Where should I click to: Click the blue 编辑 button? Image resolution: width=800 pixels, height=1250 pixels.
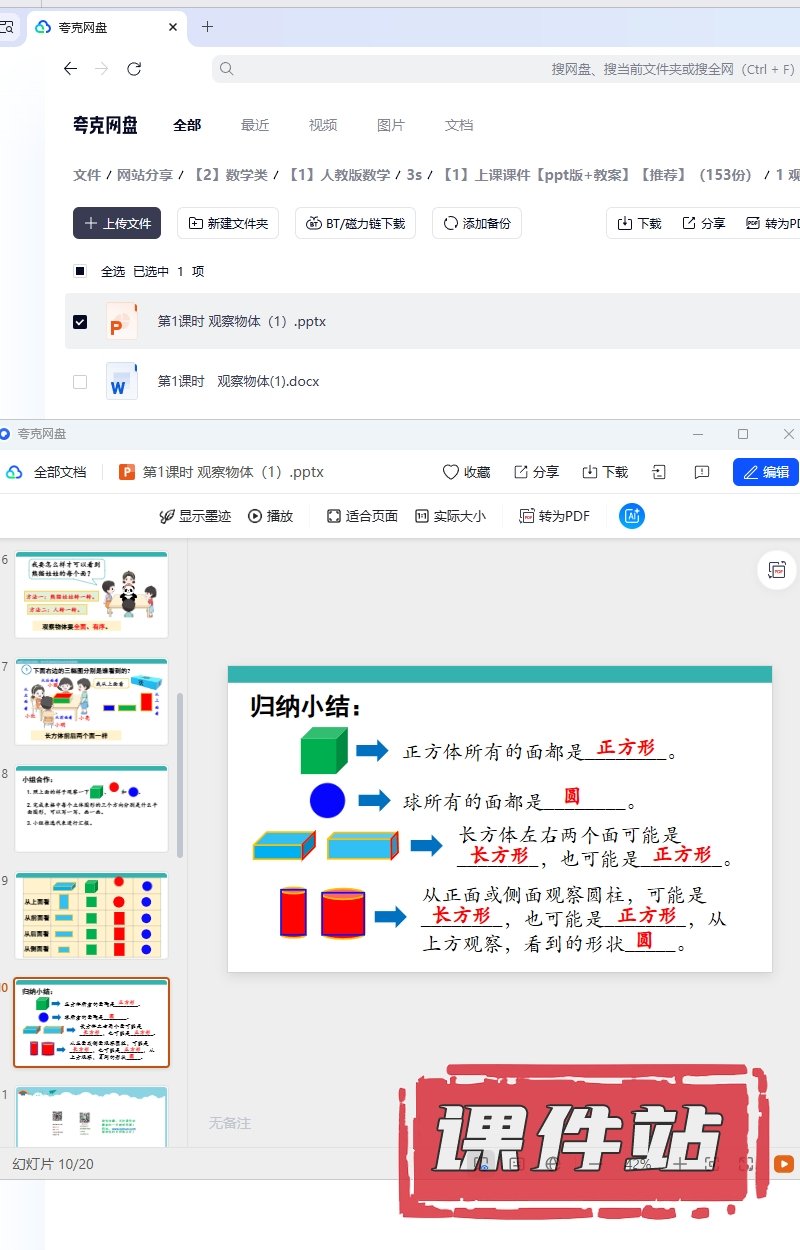click(x=765, y=472)
